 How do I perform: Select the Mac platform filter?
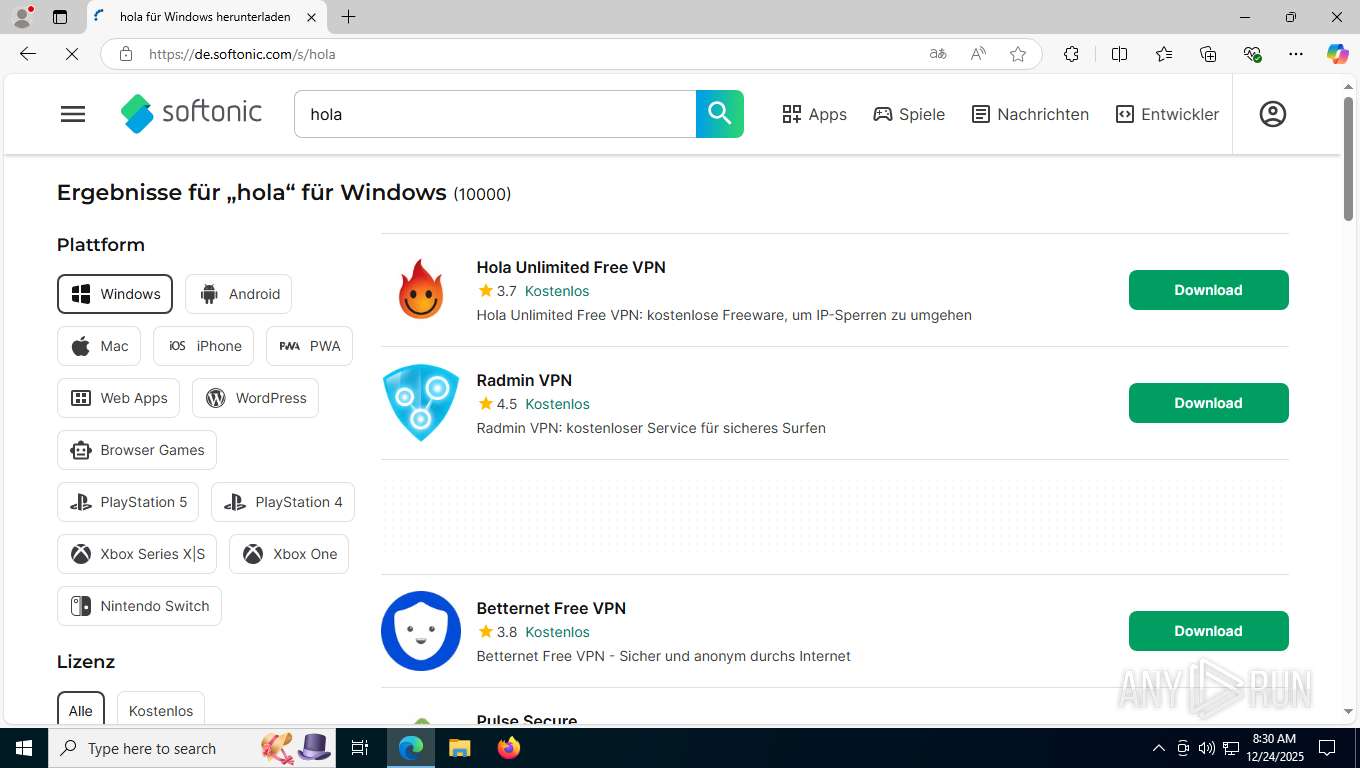coord(99,346)
